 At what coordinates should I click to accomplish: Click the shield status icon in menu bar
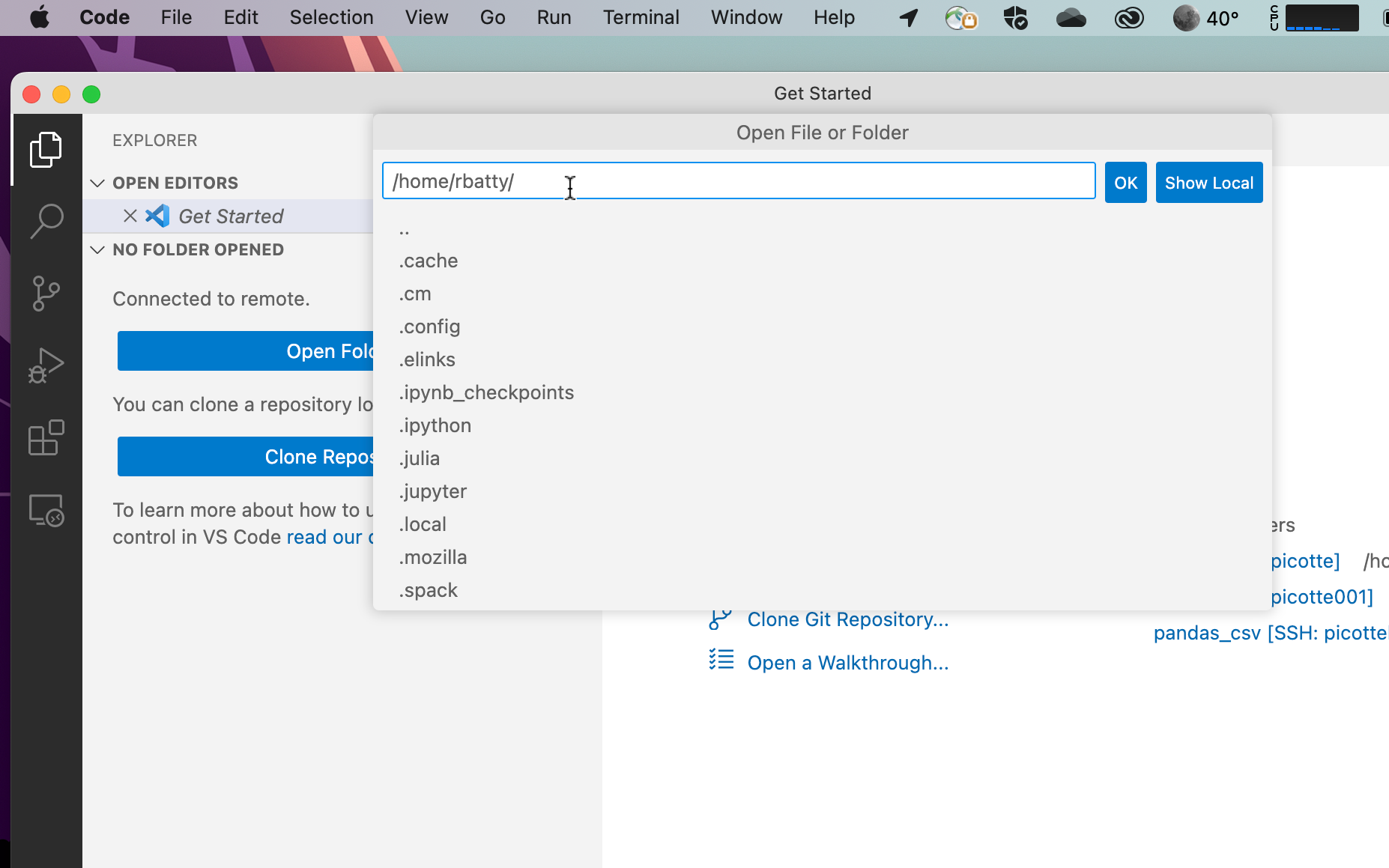tap(1015, 17)
